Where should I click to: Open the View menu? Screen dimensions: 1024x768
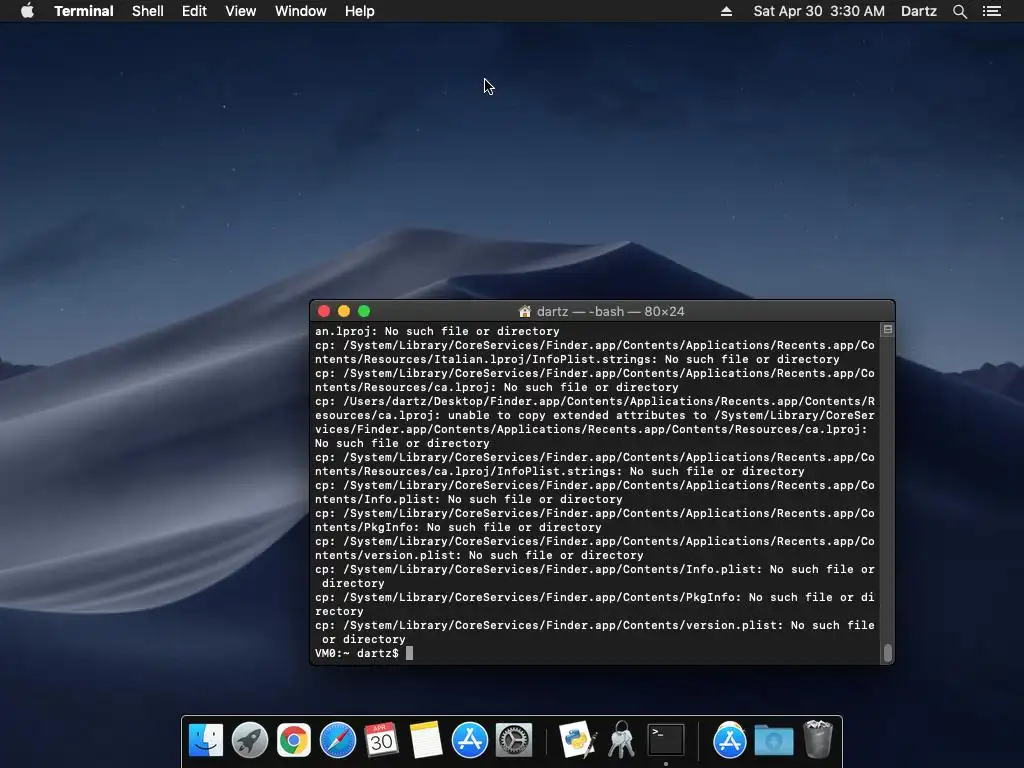point(240,11)
